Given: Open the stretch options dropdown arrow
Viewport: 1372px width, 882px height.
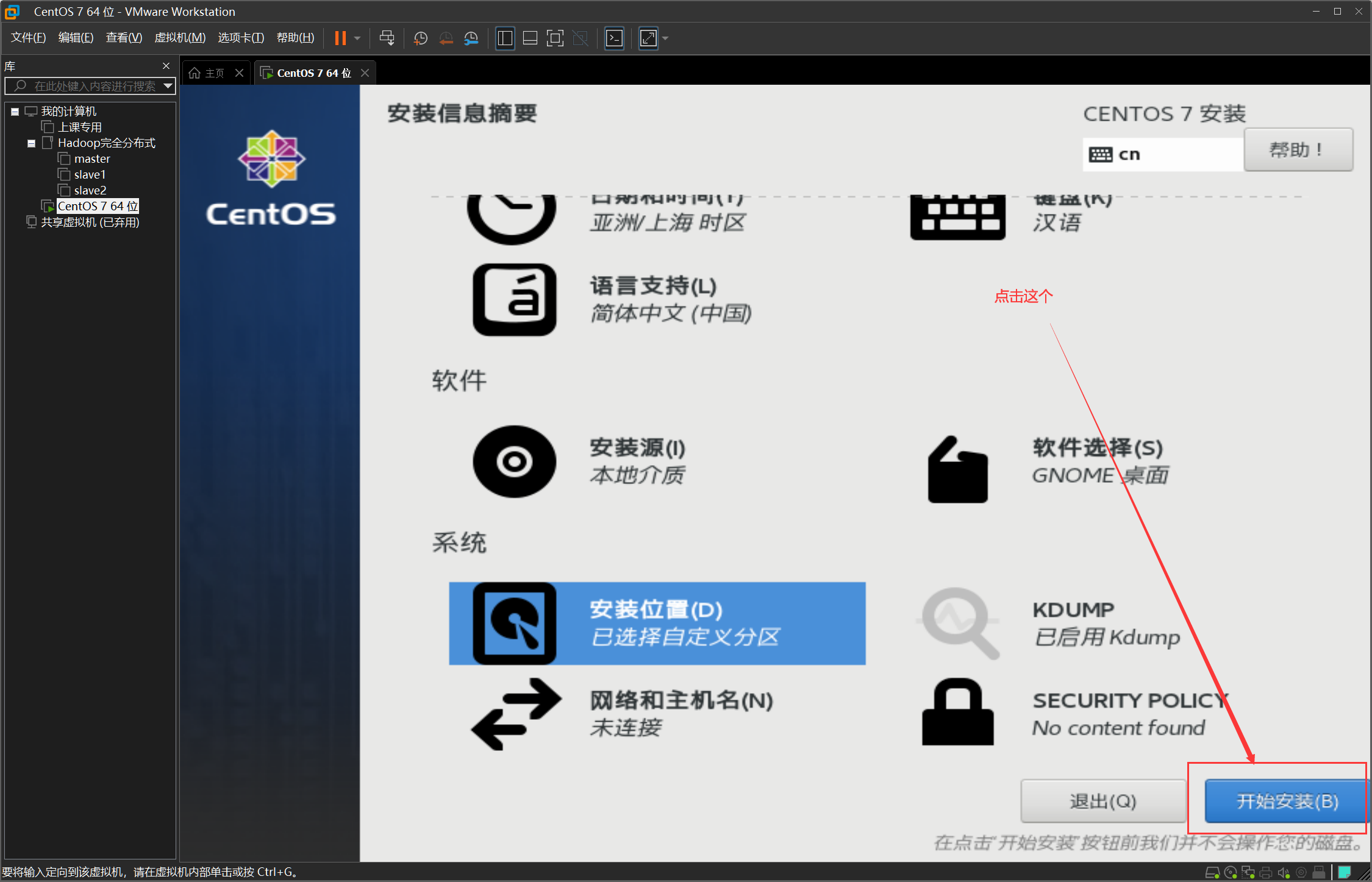Looking at the screenshot, I should pos(665,38).
